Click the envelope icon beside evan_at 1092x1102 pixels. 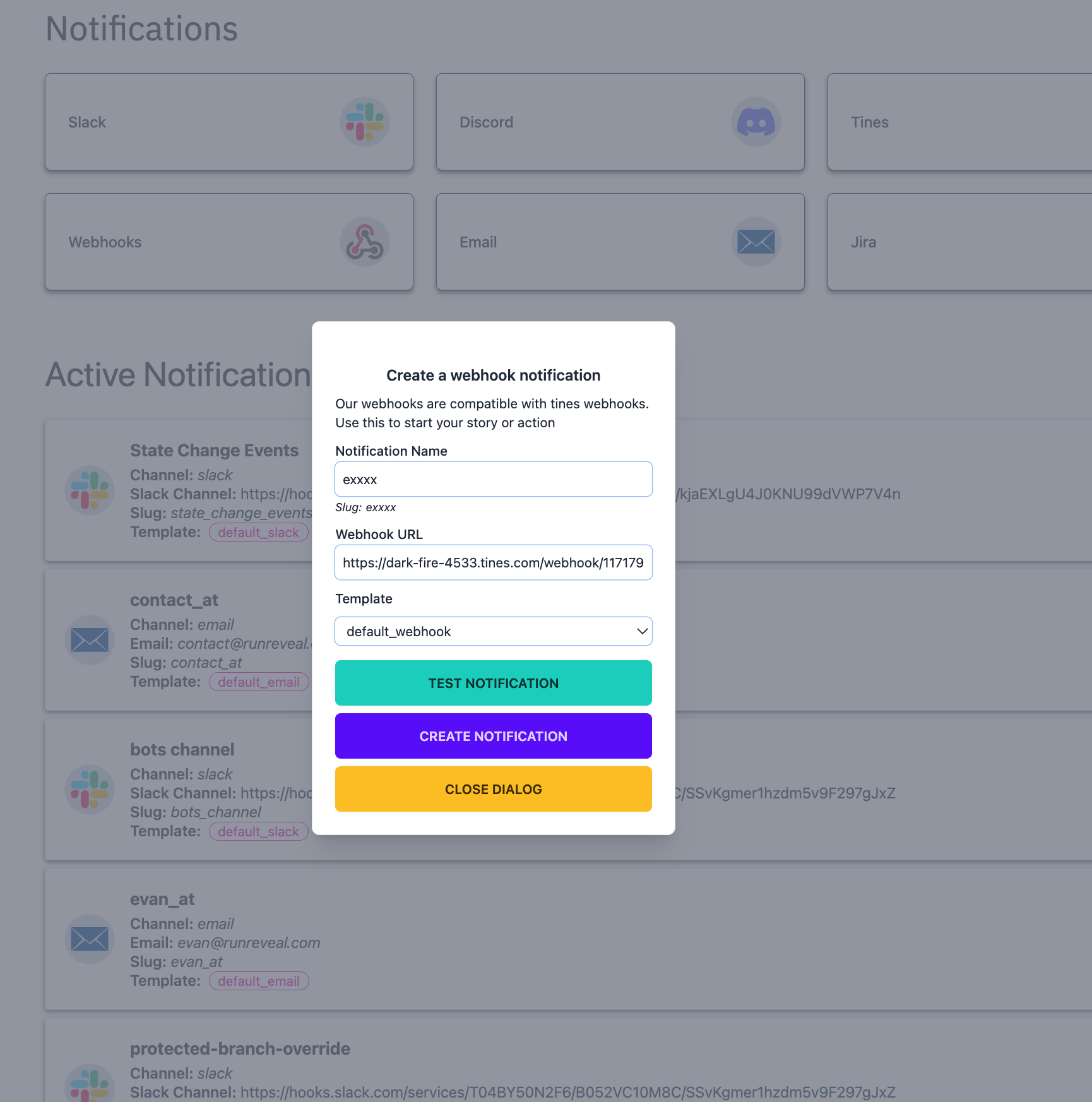pyautogui.click(x=90, y=939)
